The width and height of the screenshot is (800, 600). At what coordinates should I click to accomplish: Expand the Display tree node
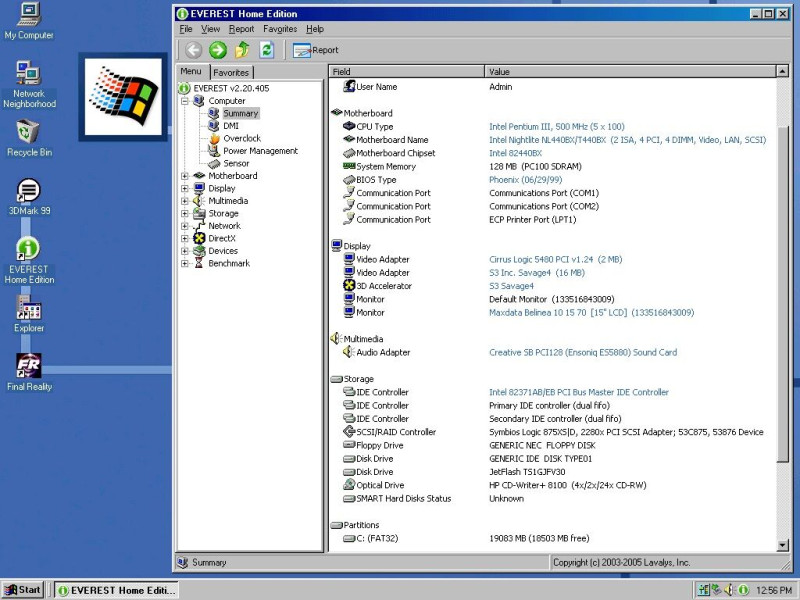point(185,188)
